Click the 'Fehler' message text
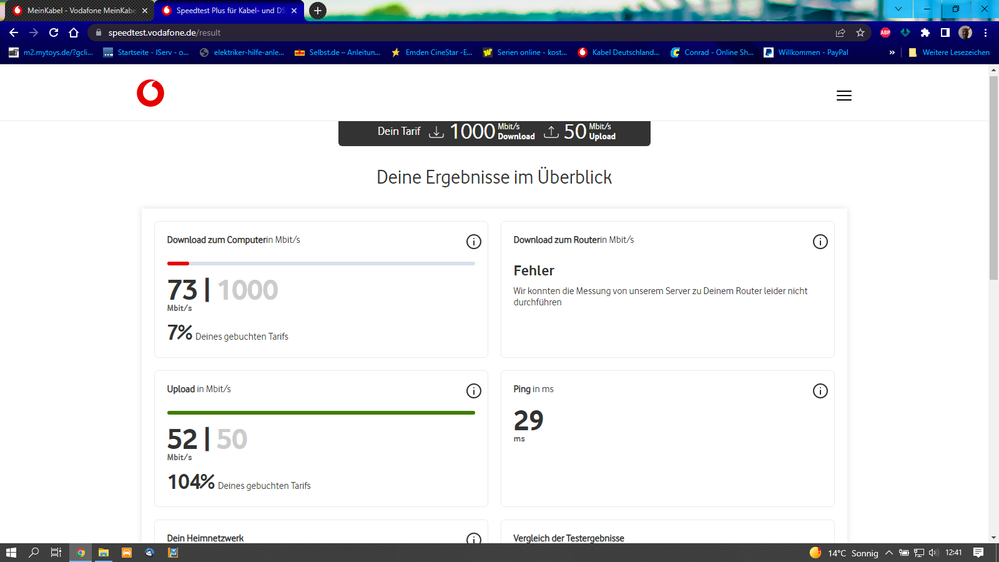Image resolution: width=999 pixels, height=562 pixels. click(x=534, y=271)
